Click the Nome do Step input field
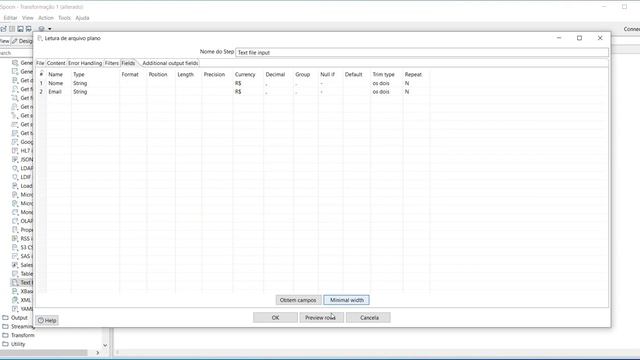The height and width of the screenshot is (360, 640). (x=422, y=53)
